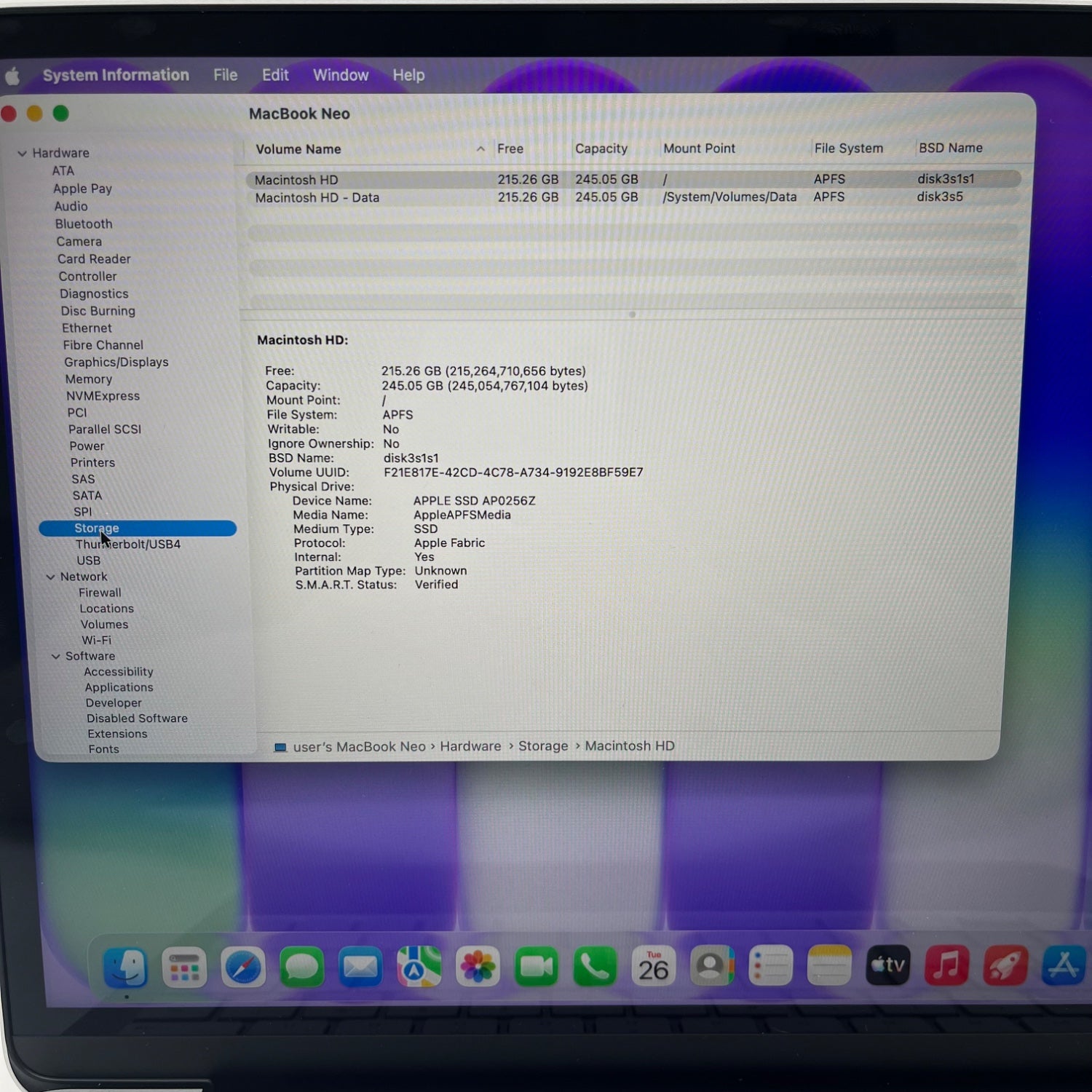Image resolution: width=1092 pixels, height=1092 pixels.
Task: Select Bluetooth in the sidebar
Action: [x=84, y=224]
